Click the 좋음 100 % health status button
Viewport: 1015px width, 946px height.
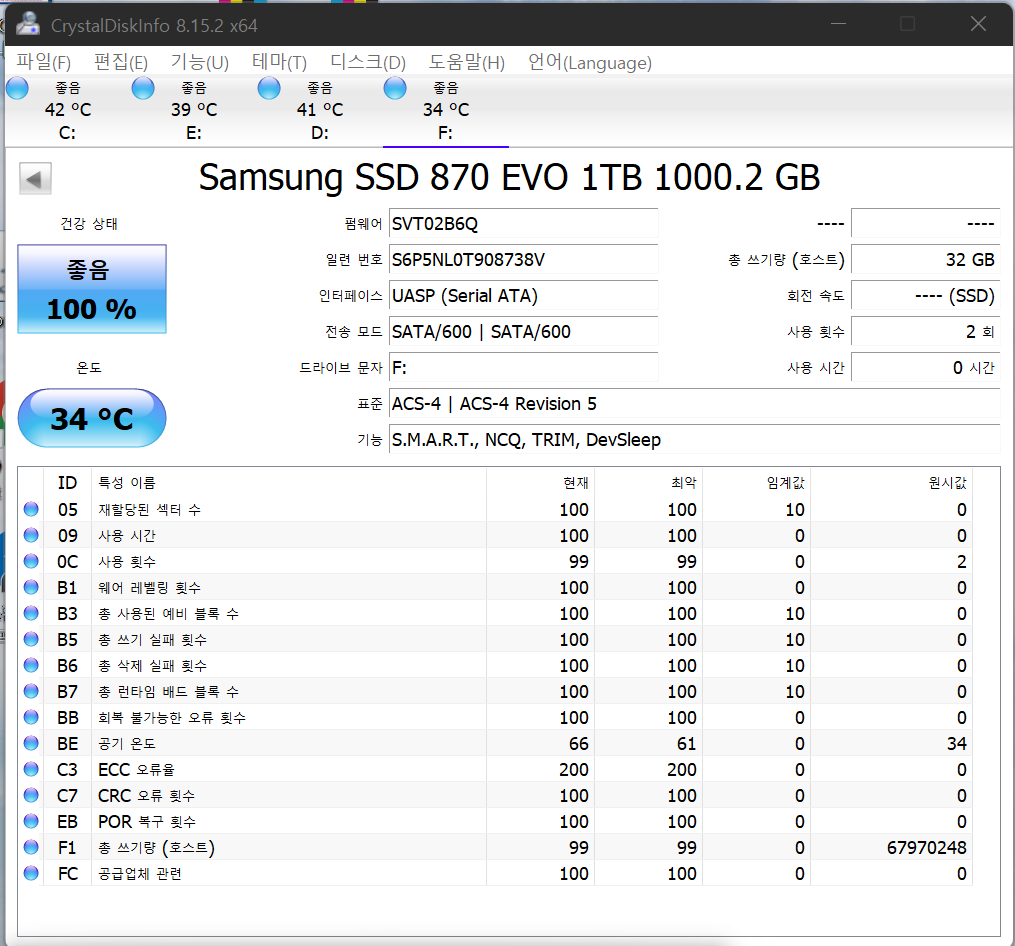92,289
